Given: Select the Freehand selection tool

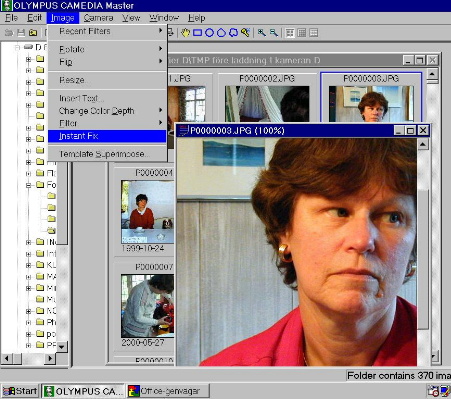Looking at the screenshot, I should point(233,33).
